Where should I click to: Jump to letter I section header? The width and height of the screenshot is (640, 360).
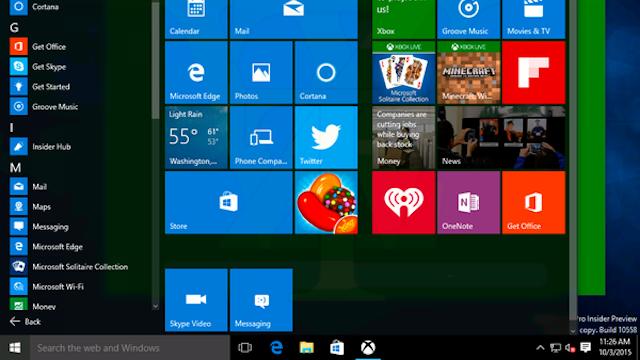[11, 128]
